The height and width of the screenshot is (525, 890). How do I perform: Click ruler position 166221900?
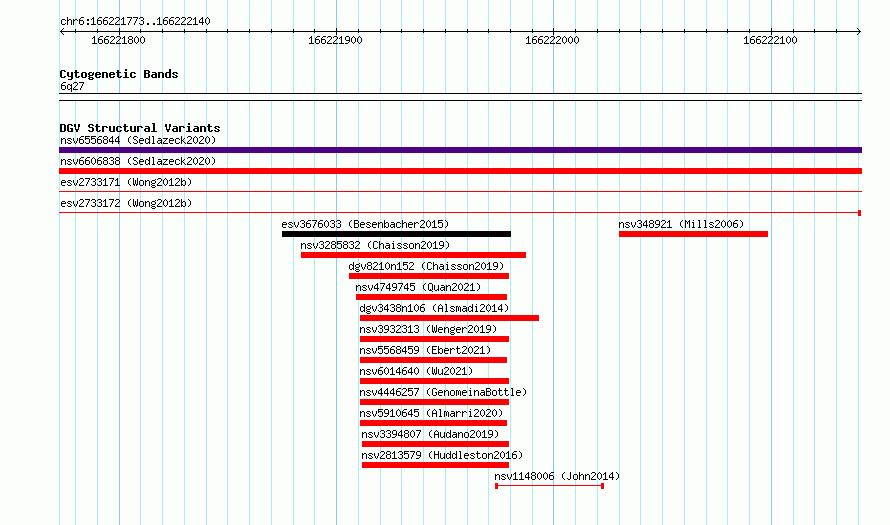pyautogui.click(x=335, y=40)
